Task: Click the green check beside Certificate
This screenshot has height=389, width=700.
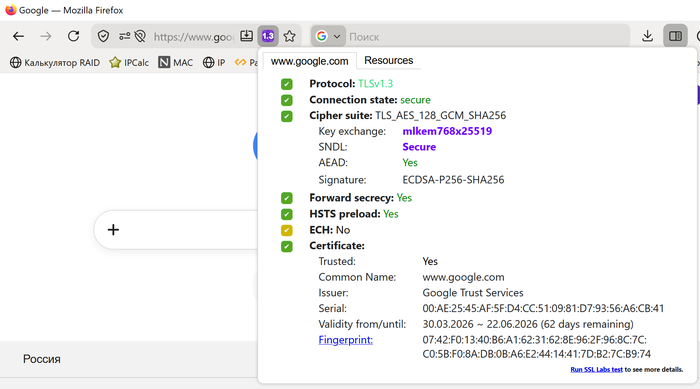Action: [287, 246]
